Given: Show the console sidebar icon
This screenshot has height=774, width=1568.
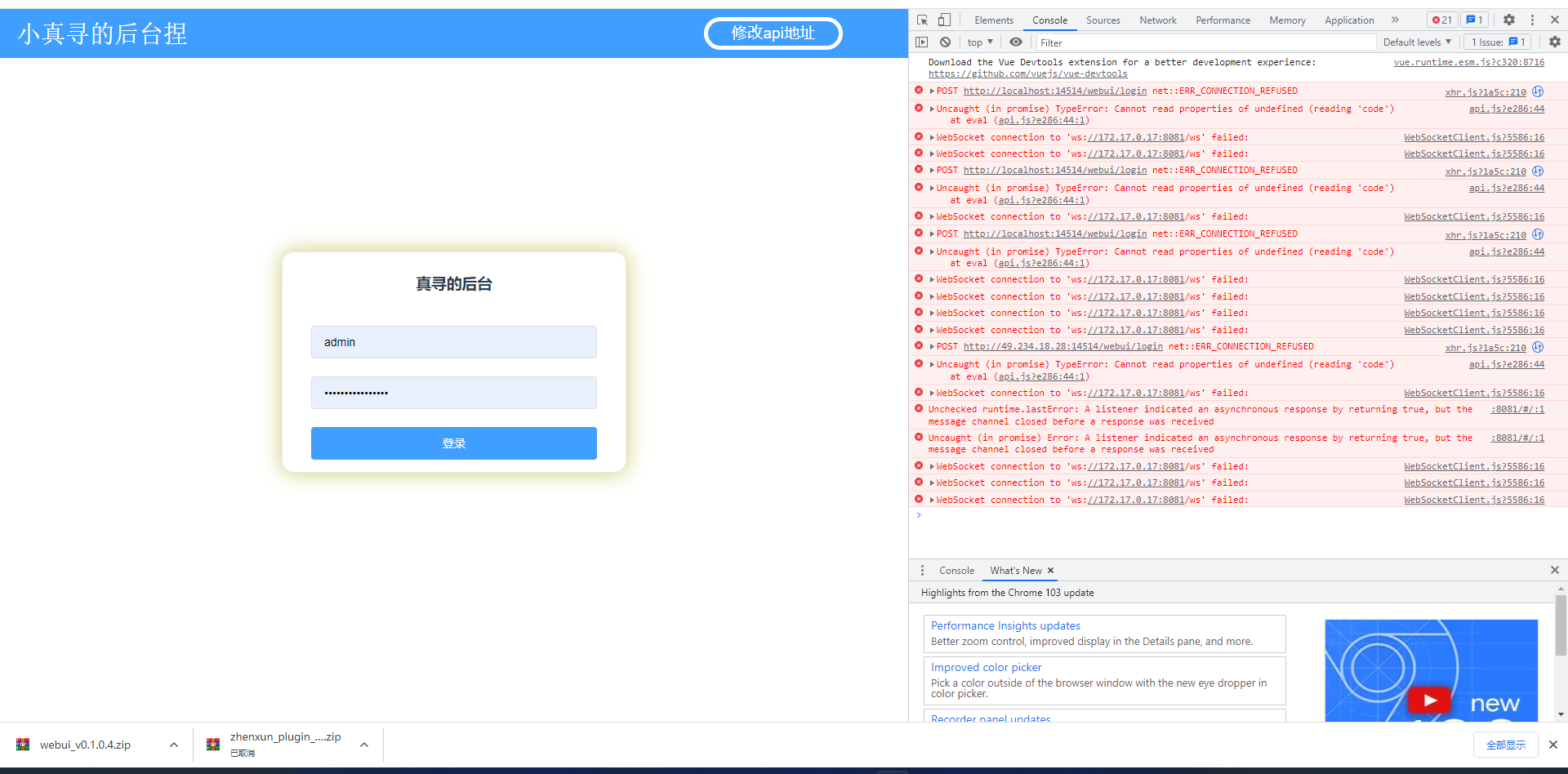Looking at the screenshot, I should [x=922, y=42].
